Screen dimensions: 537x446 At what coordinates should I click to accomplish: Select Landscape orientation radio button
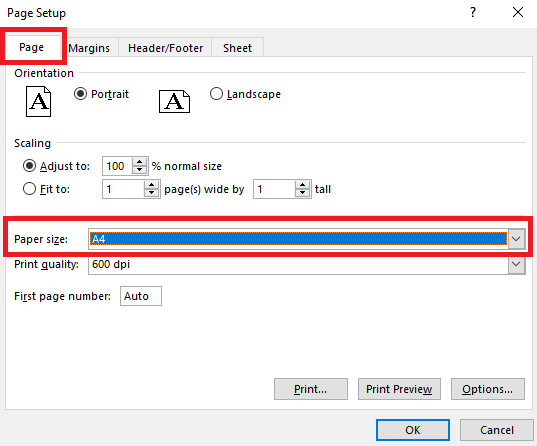tap(216, 94)
